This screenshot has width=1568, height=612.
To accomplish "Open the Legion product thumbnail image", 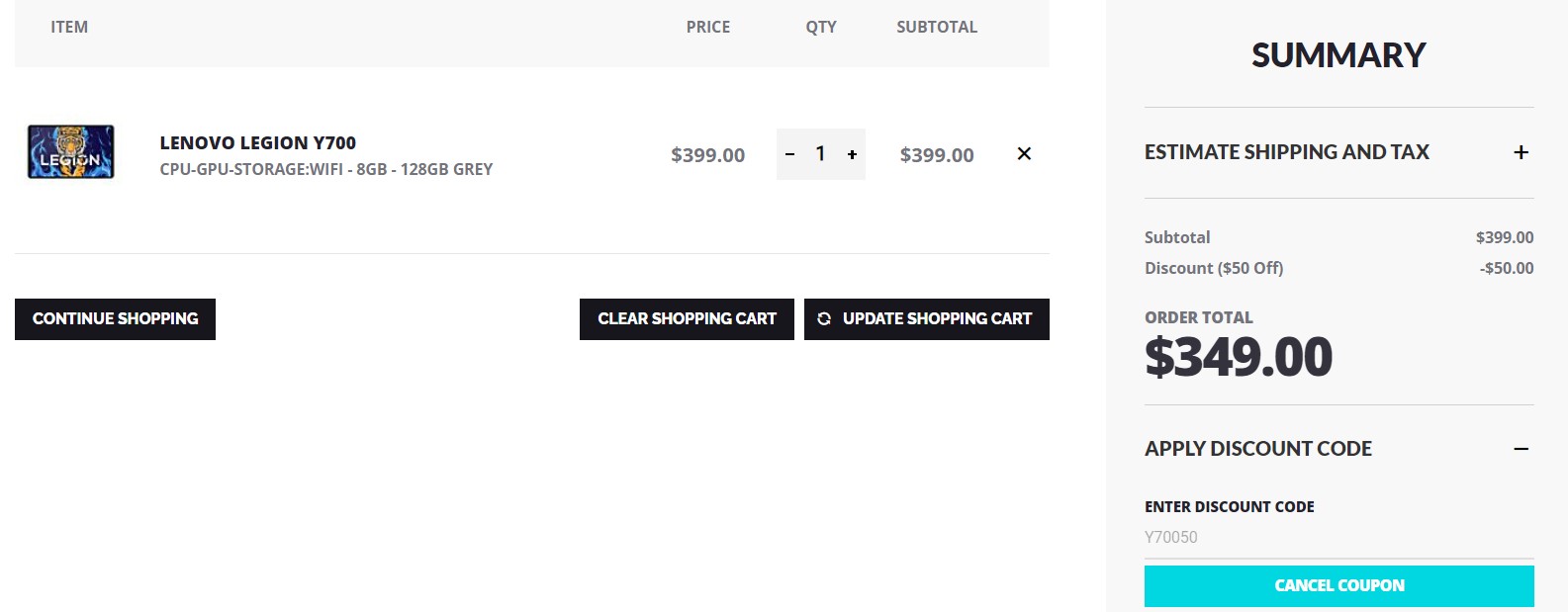I will click(x=70, y=152).
